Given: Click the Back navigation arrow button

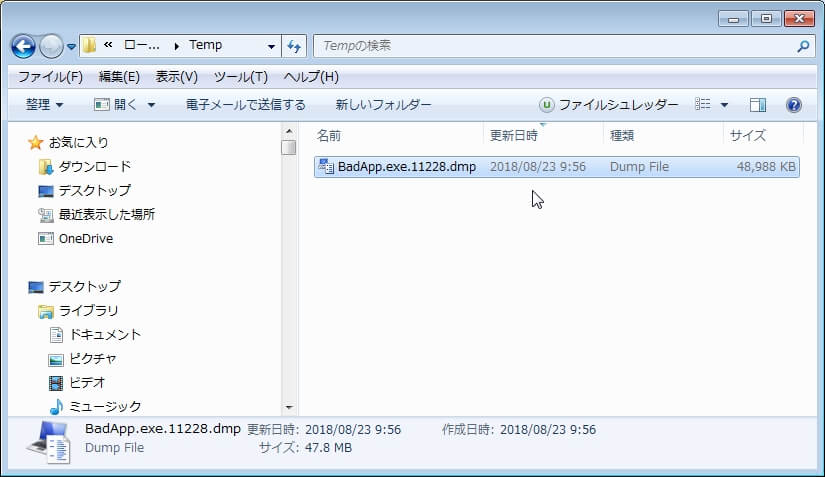Looking at the screenshot, I should point(24,46).
